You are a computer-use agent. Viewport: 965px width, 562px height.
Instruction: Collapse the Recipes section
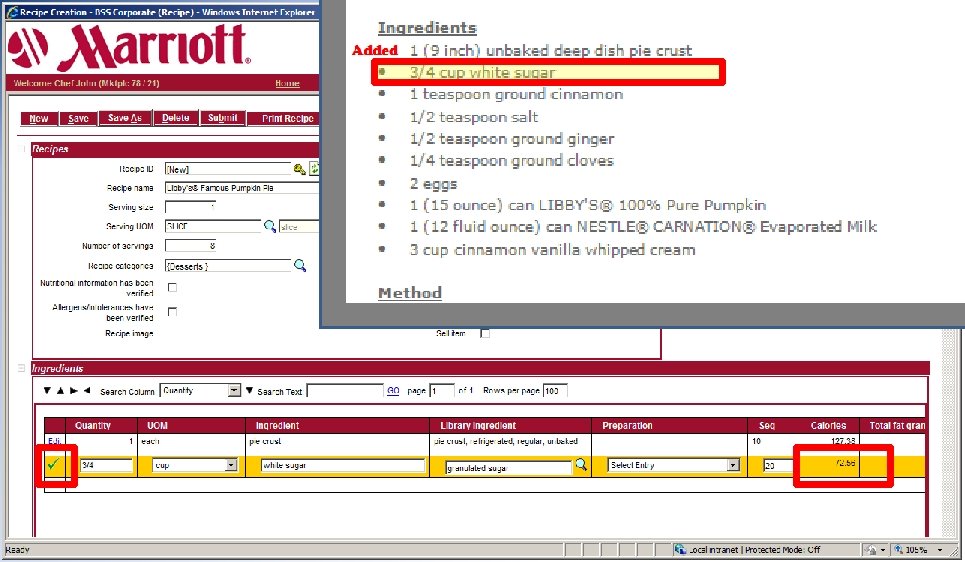(23, 149)
